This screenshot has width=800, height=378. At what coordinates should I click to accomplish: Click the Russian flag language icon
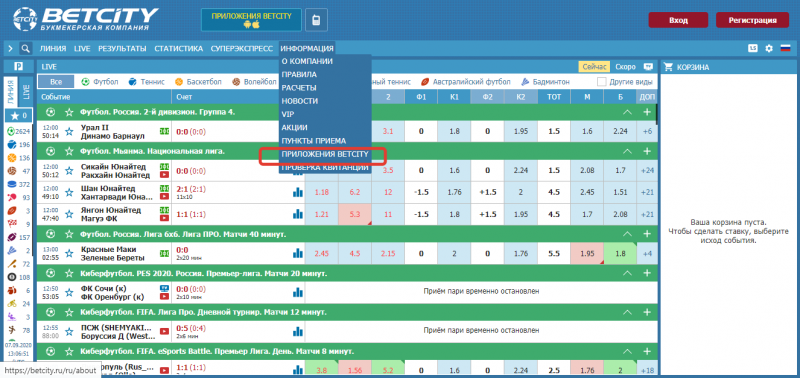[x=785, y=48]
